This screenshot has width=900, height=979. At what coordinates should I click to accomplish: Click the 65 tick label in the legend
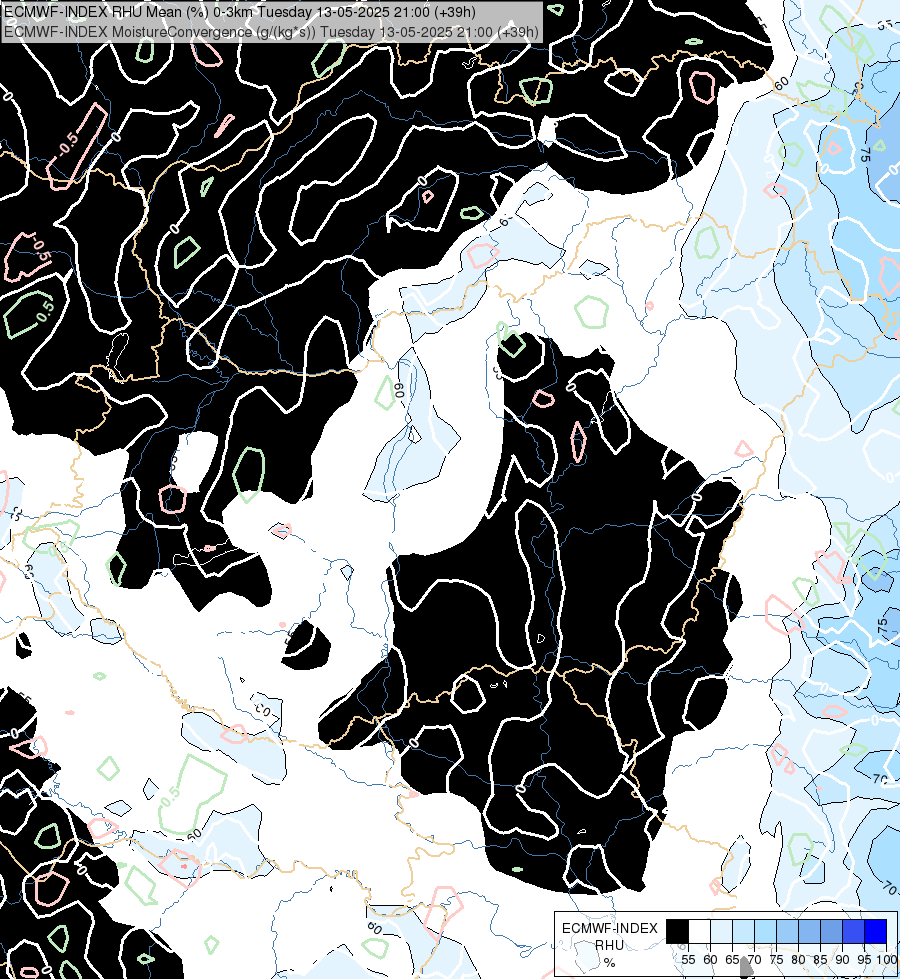732,960
